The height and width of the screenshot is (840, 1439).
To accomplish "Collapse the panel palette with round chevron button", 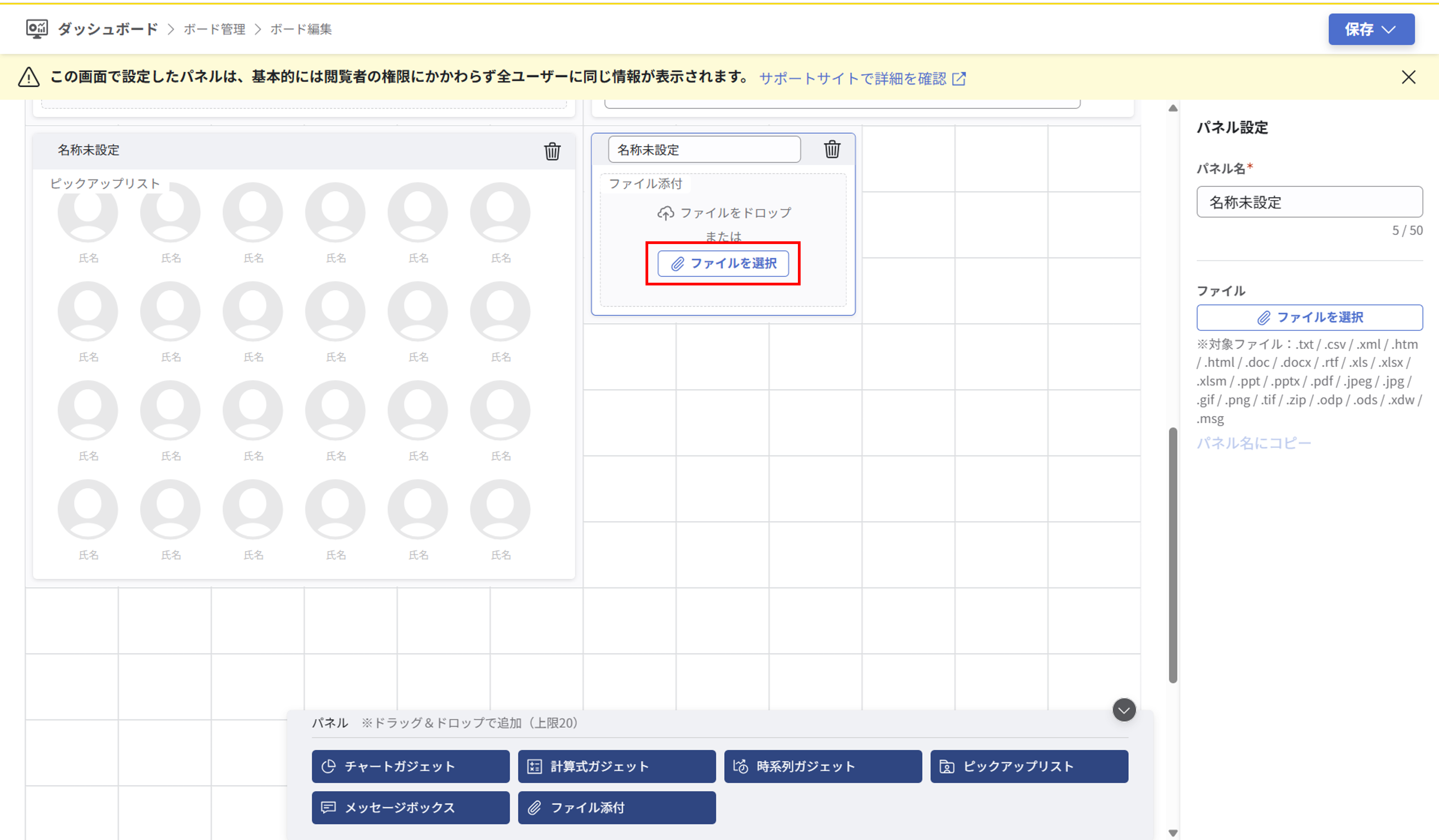I will click(x=1124, y=710).
